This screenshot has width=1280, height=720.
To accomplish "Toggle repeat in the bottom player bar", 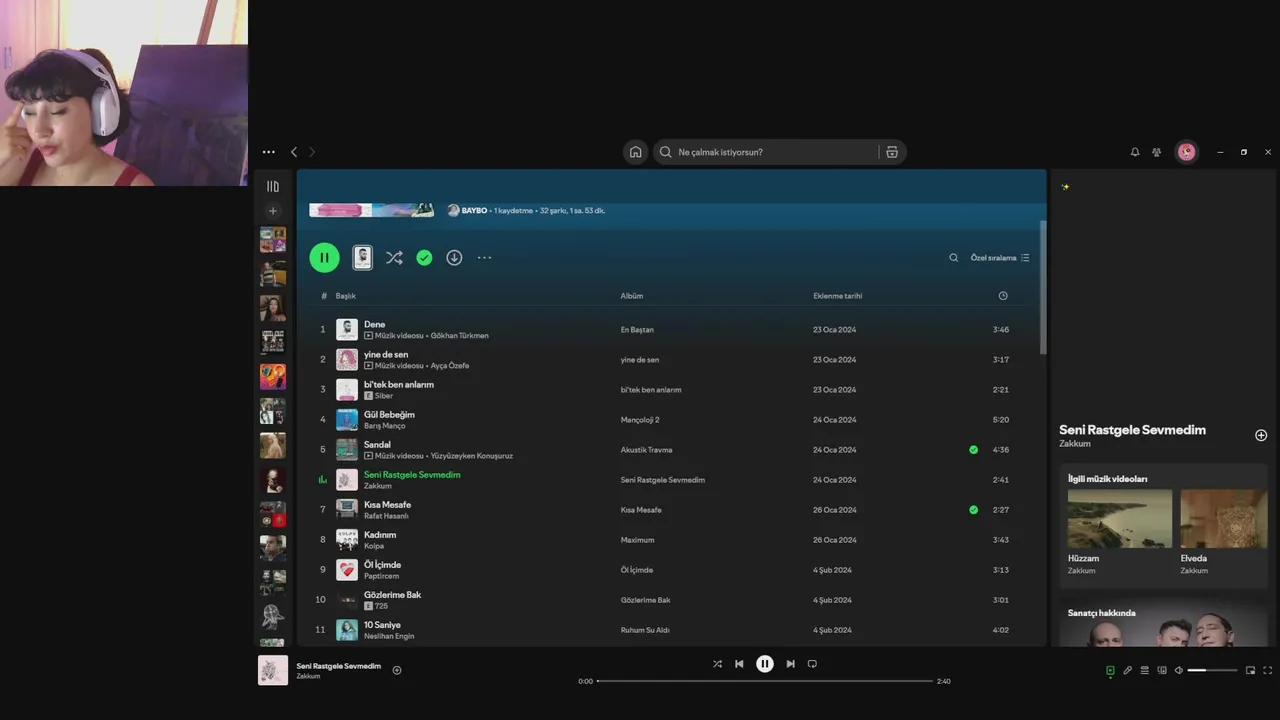I will click(x=812, y=664).
